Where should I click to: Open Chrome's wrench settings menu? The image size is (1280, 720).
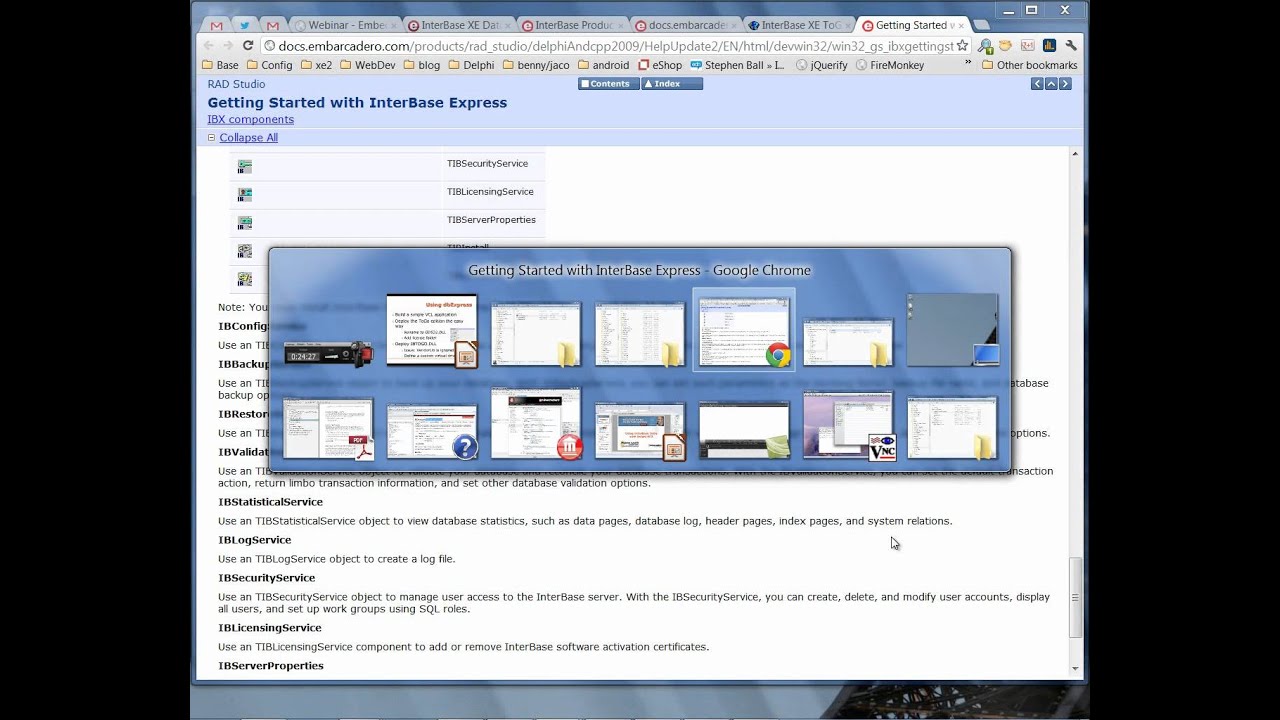click(1071, 45)
